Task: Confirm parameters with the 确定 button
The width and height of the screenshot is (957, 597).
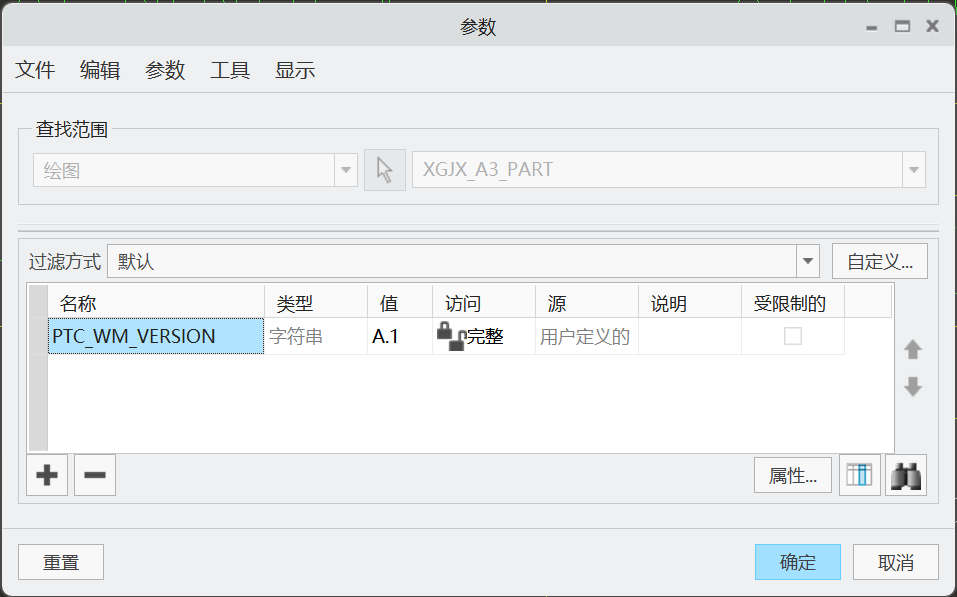Action: coord(797,562)
